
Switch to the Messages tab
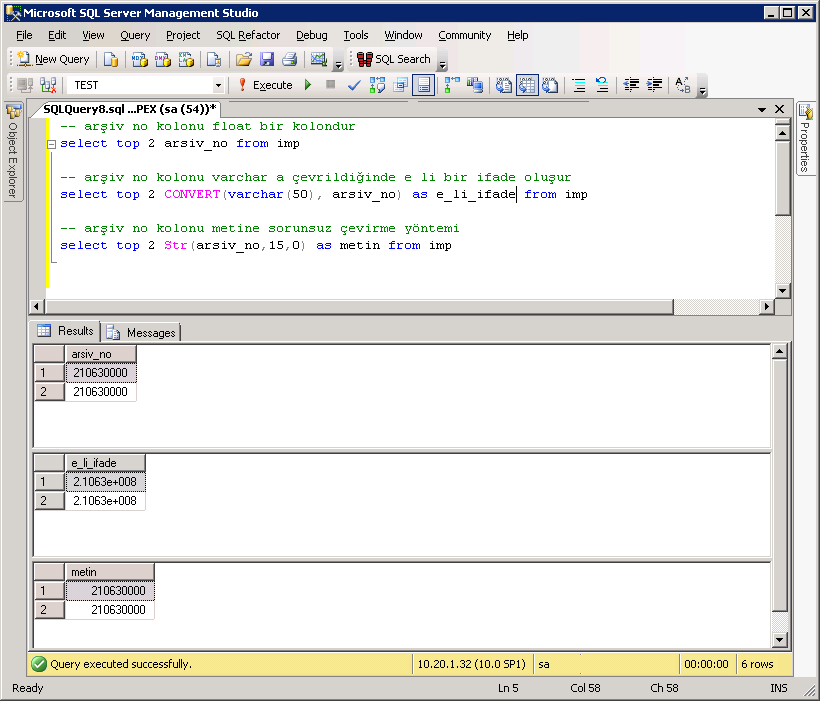[x=141, y=333]
